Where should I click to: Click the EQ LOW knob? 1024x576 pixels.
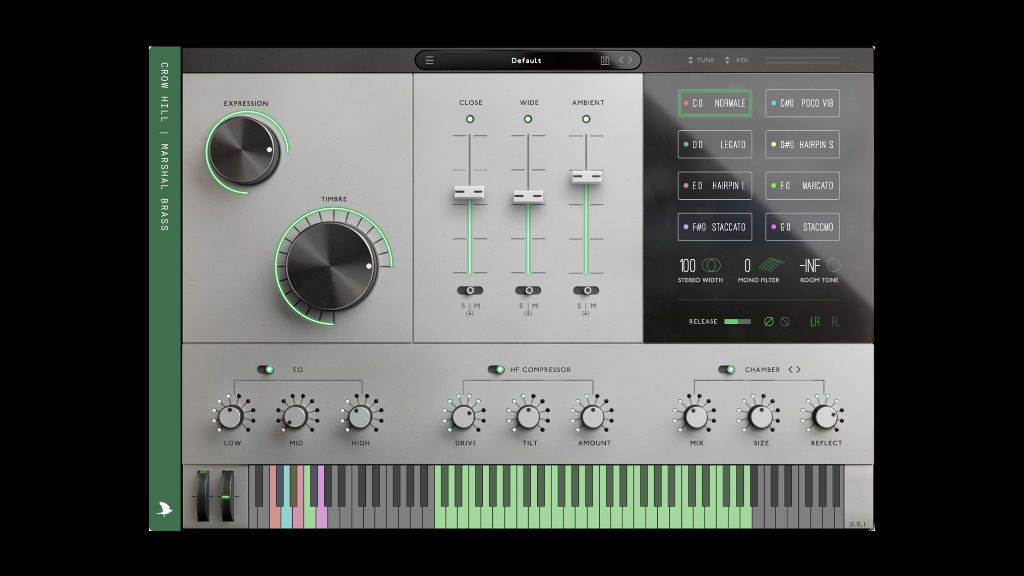(231, 417)
